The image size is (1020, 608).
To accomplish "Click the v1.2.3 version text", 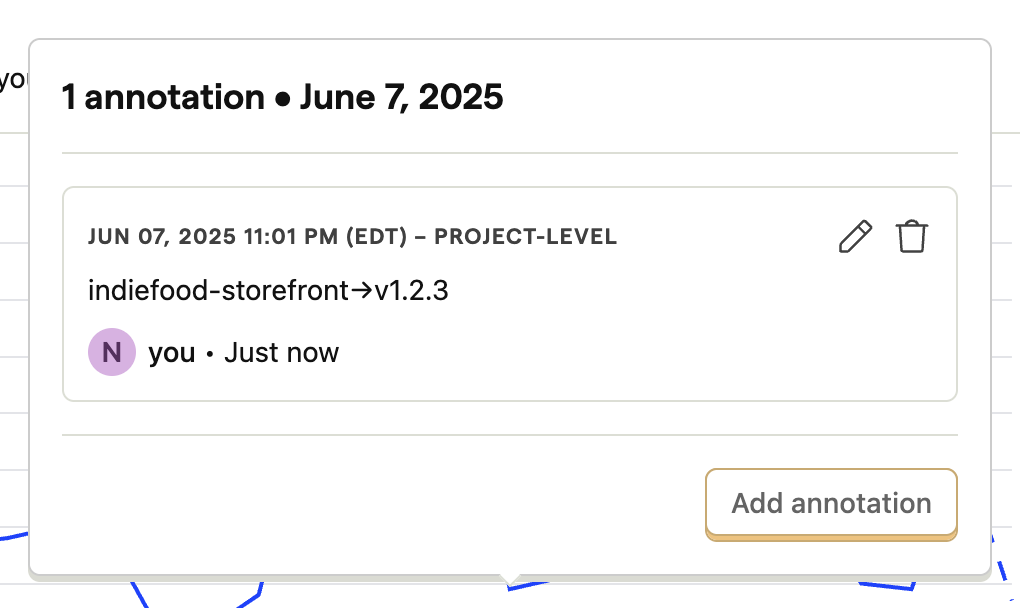I will coord(411,290).
